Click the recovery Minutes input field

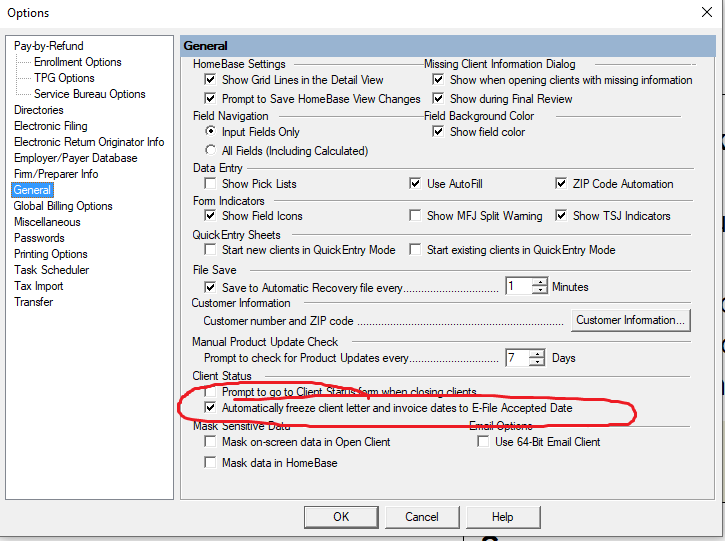(518, 287)
